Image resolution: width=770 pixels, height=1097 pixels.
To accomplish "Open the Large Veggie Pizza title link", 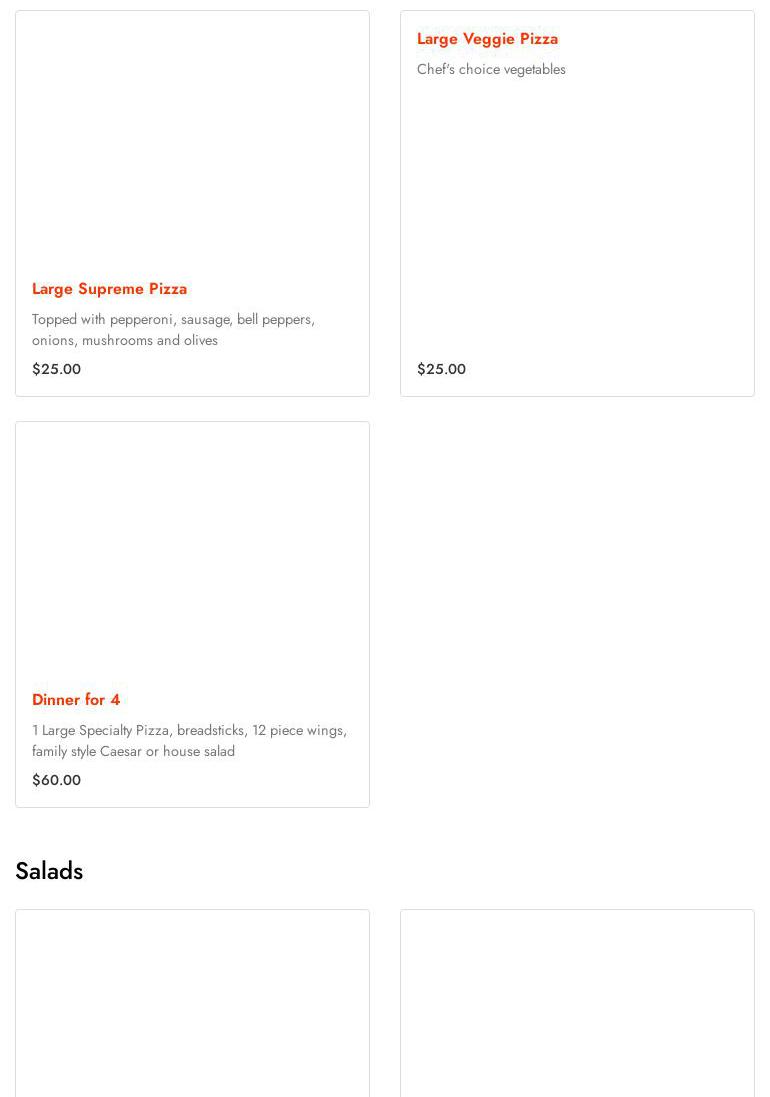I will (487, 38).
